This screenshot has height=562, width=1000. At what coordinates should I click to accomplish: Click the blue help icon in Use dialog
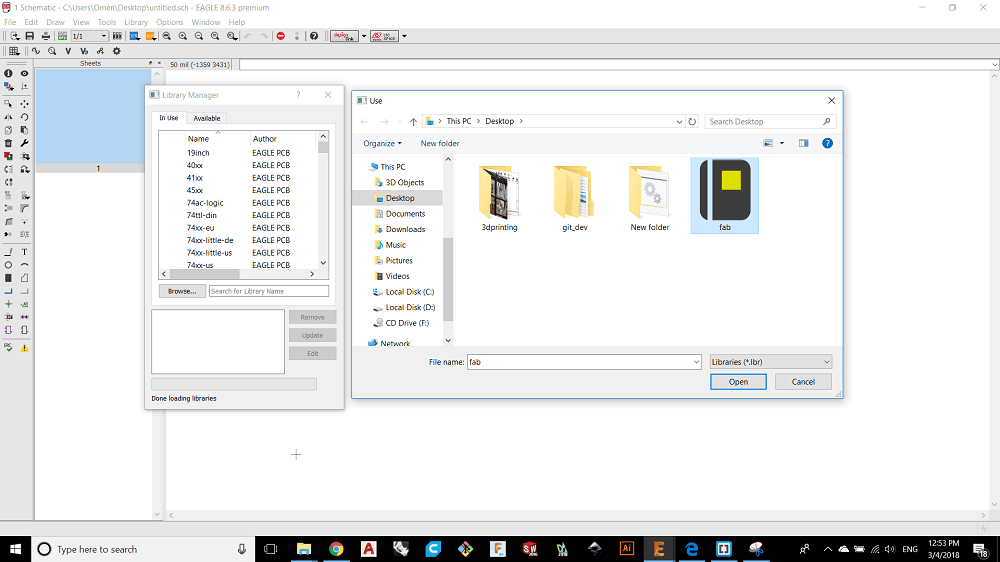point(827,143)
